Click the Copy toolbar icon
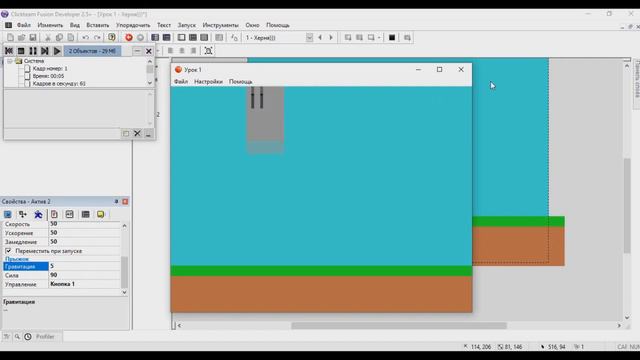640x360 pixels. coord(59,38)
